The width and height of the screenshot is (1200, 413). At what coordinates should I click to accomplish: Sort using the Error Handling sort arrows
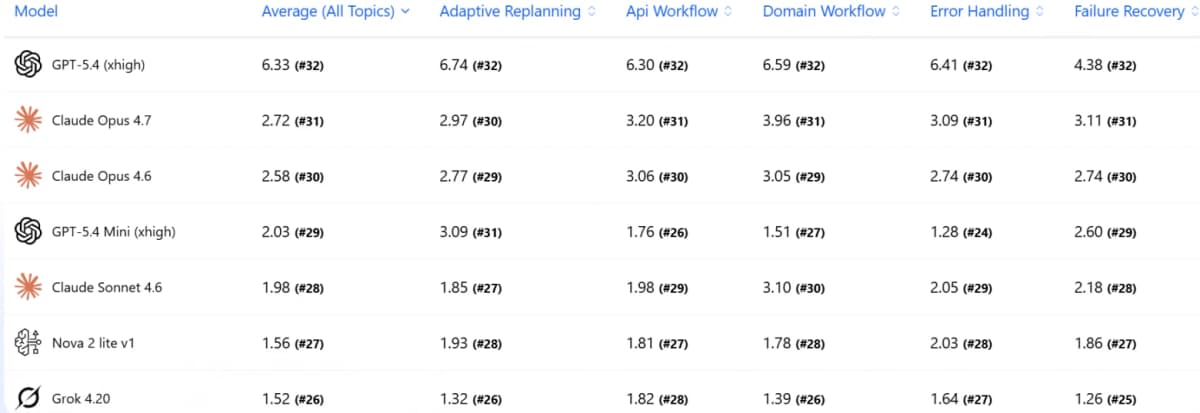[1039, 12]
